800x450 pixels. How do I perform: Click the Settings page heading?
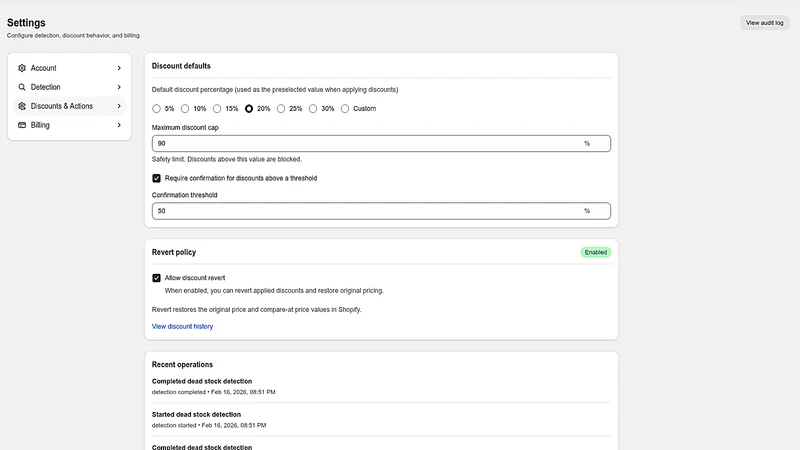(x=26, y=22)
